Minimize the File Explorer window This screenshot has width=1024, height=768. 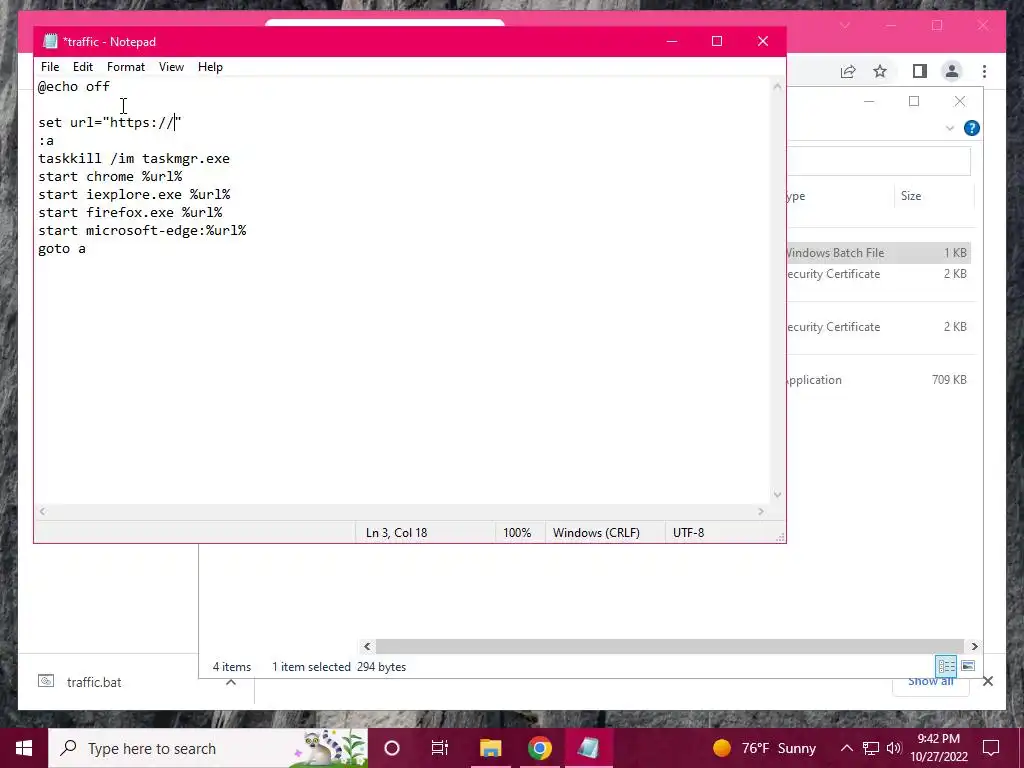click(869, 101)
